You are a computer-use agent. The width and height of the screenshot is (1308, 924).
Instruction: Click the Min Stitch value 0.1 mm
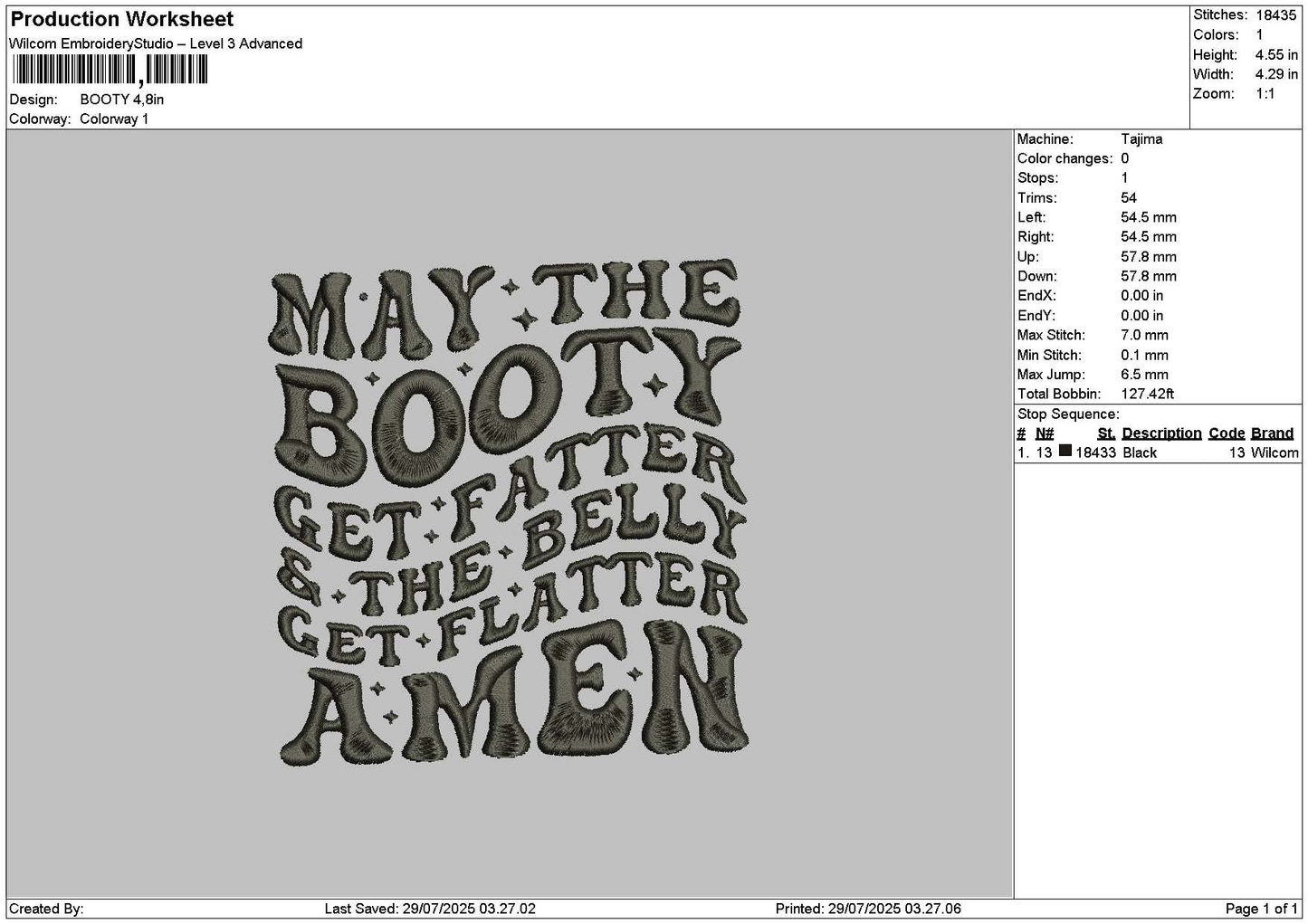click(x=1144, y=355)
